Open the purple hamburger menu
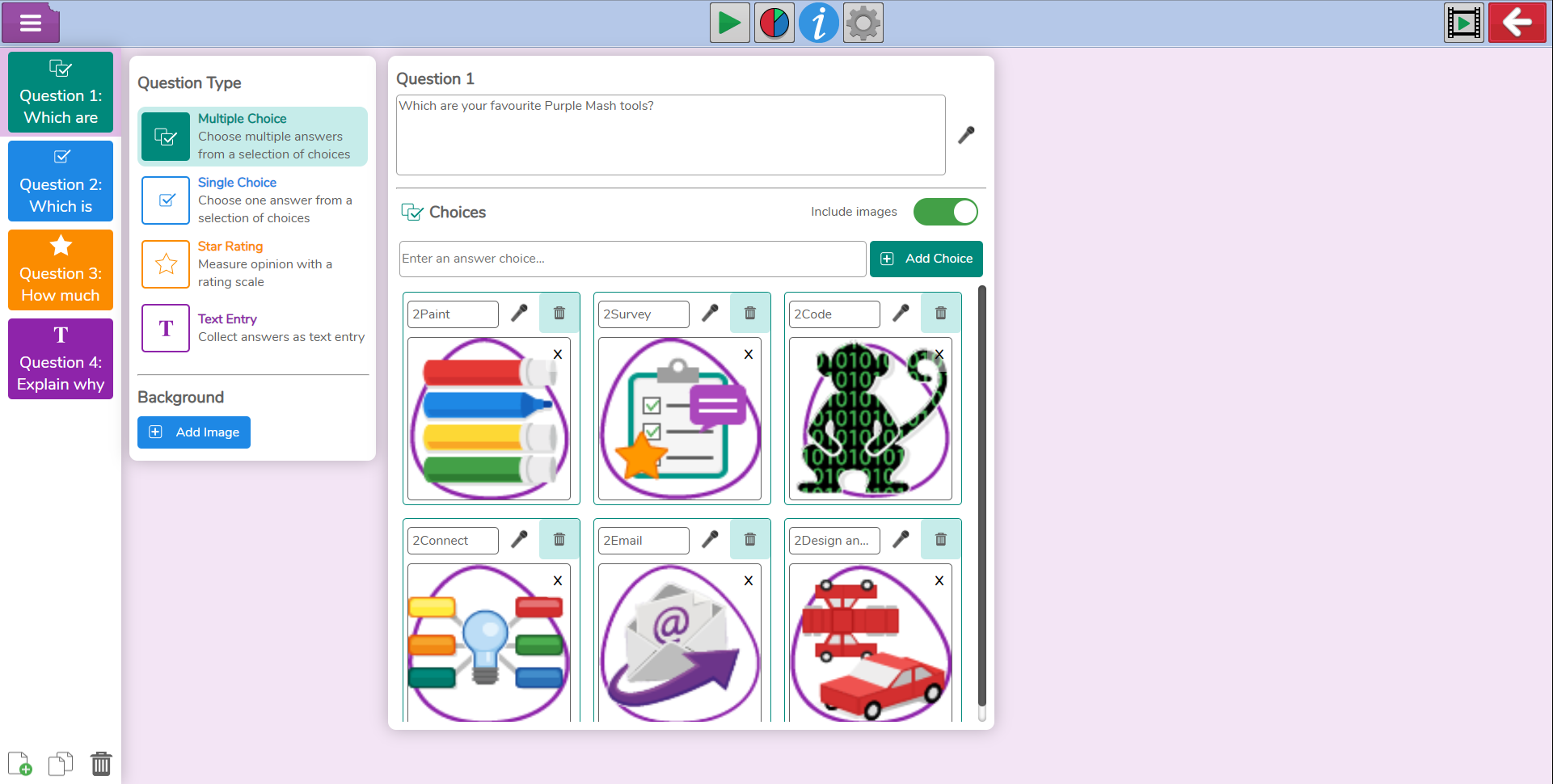 (31, 23)
